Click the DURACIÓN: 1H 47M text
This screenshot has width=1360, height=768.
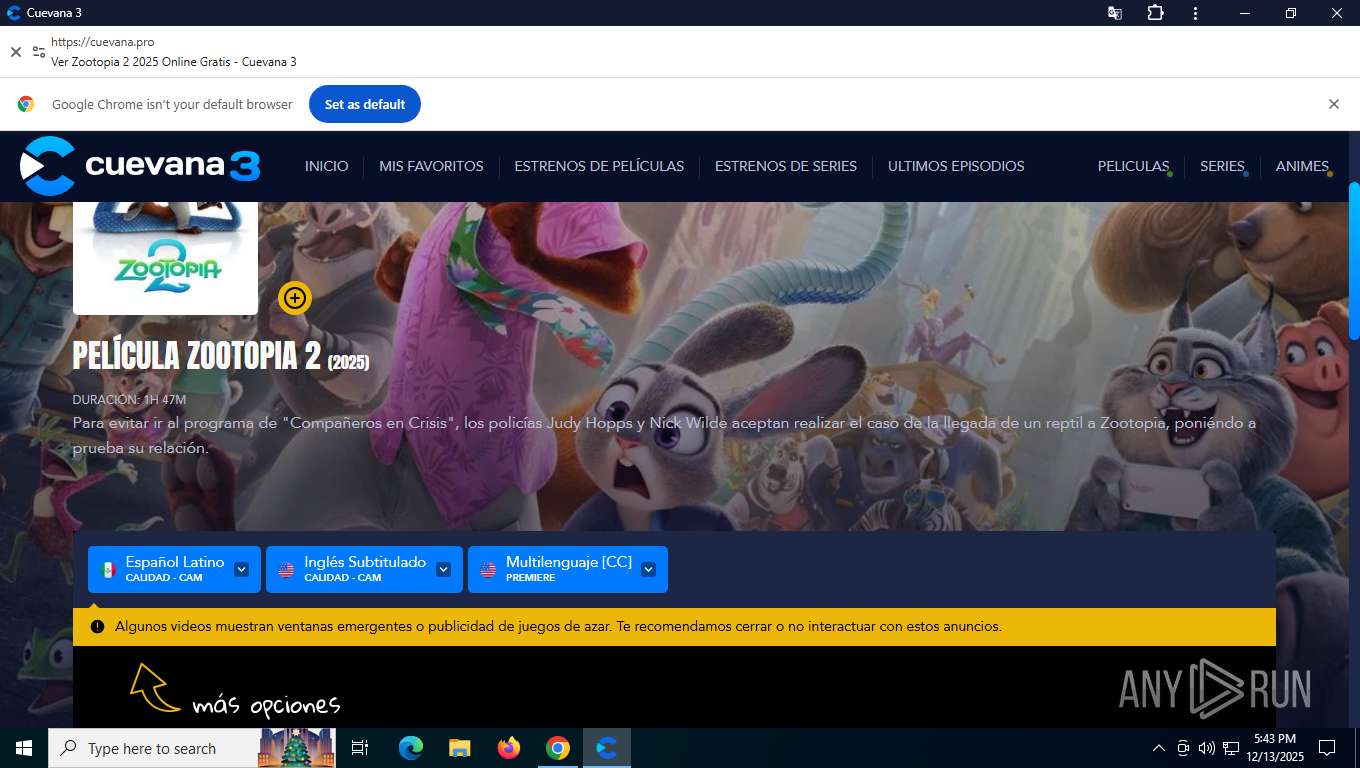coord(129,400)
